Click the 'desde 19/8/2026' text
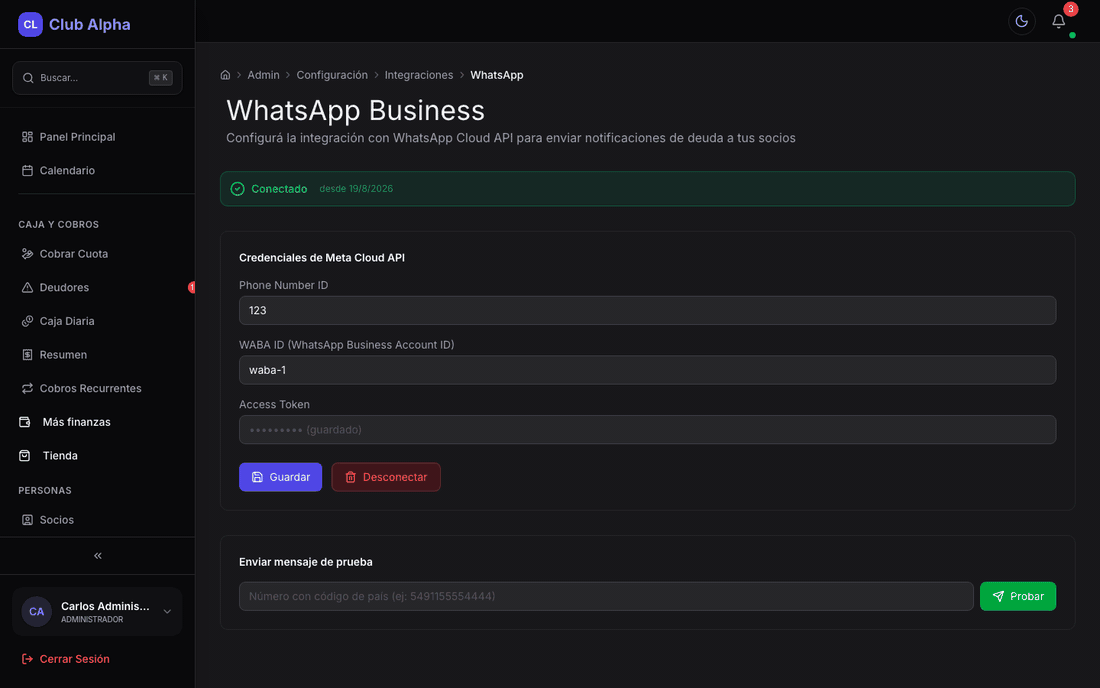Image resolution: width=1100 pixels, height=688 pixels. (356, 189)
